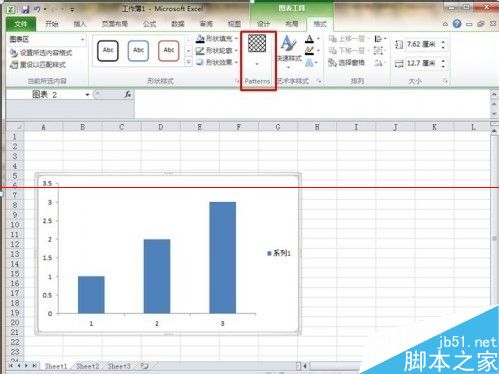Click the group objects icon
499x374 pixels.
coord(378,51)
